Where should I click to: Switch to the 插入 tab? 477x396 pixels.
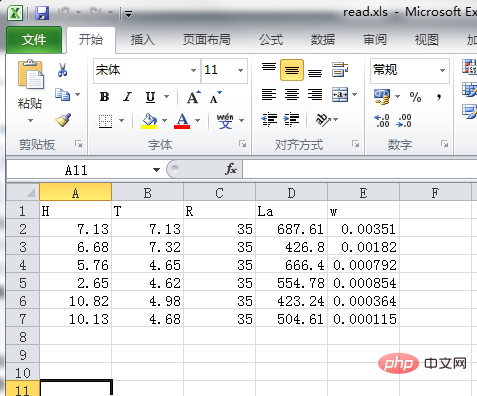tap(143, 40)
